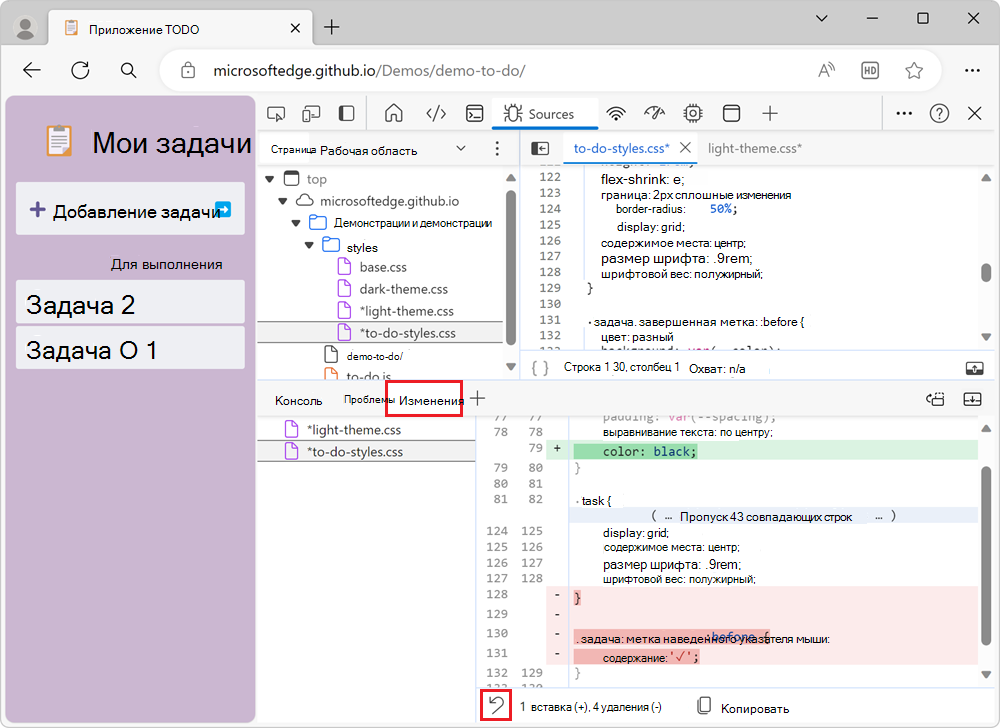
Task: Click the Add task arrow button
Action: [x=223, y=208]
